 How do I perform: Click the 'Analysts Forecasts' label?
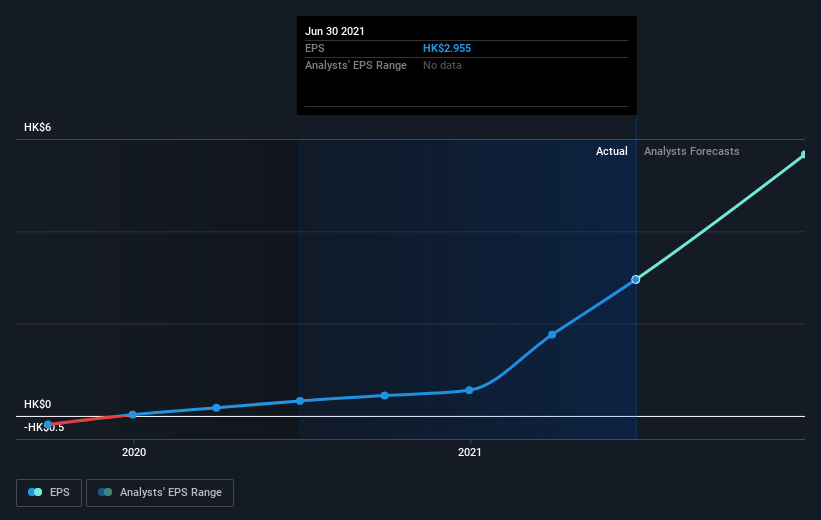click(692, 151)
